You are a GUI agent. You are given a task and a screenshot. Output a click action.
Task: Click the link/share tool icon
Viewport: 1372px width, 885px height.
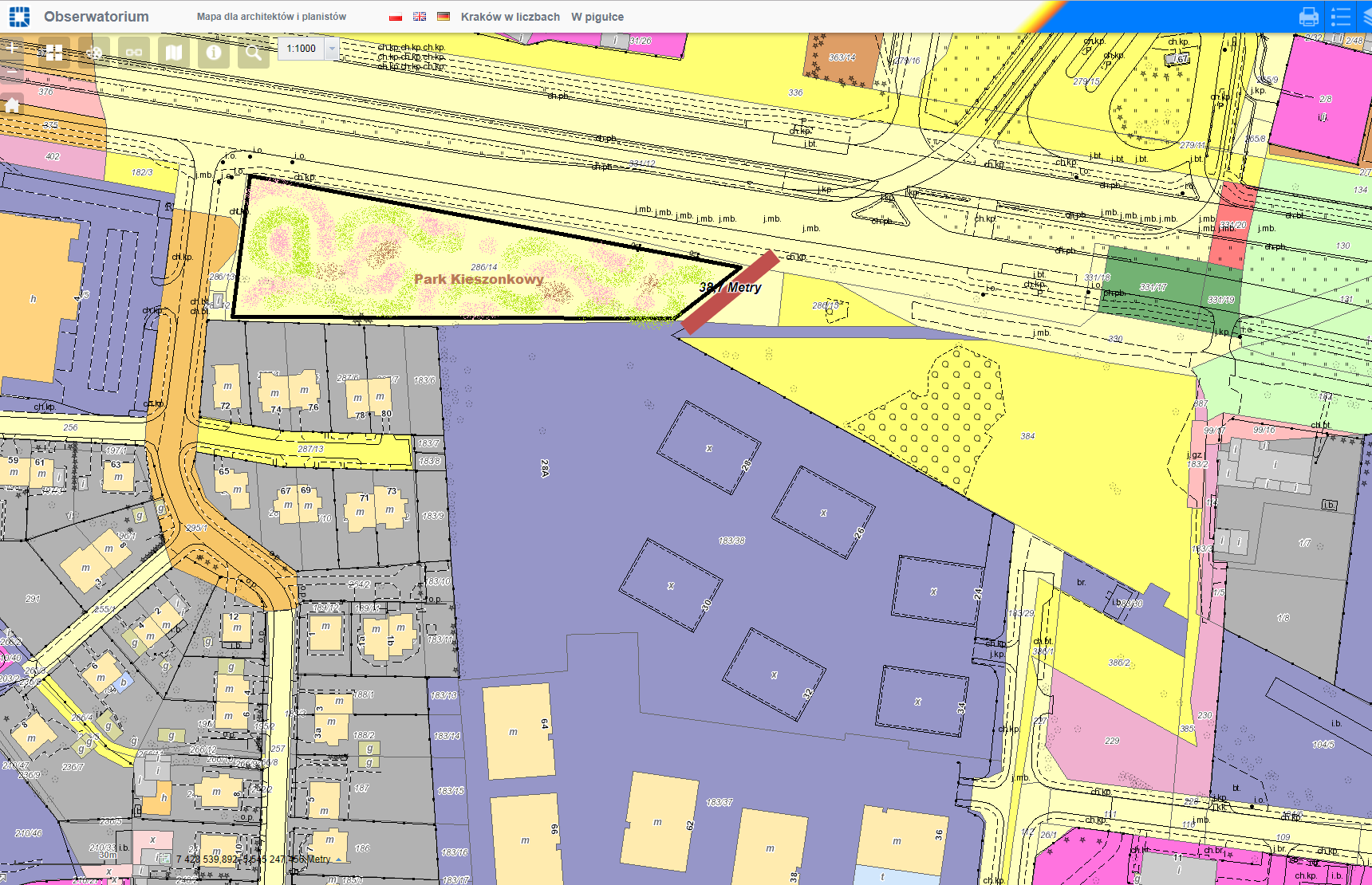134,53
